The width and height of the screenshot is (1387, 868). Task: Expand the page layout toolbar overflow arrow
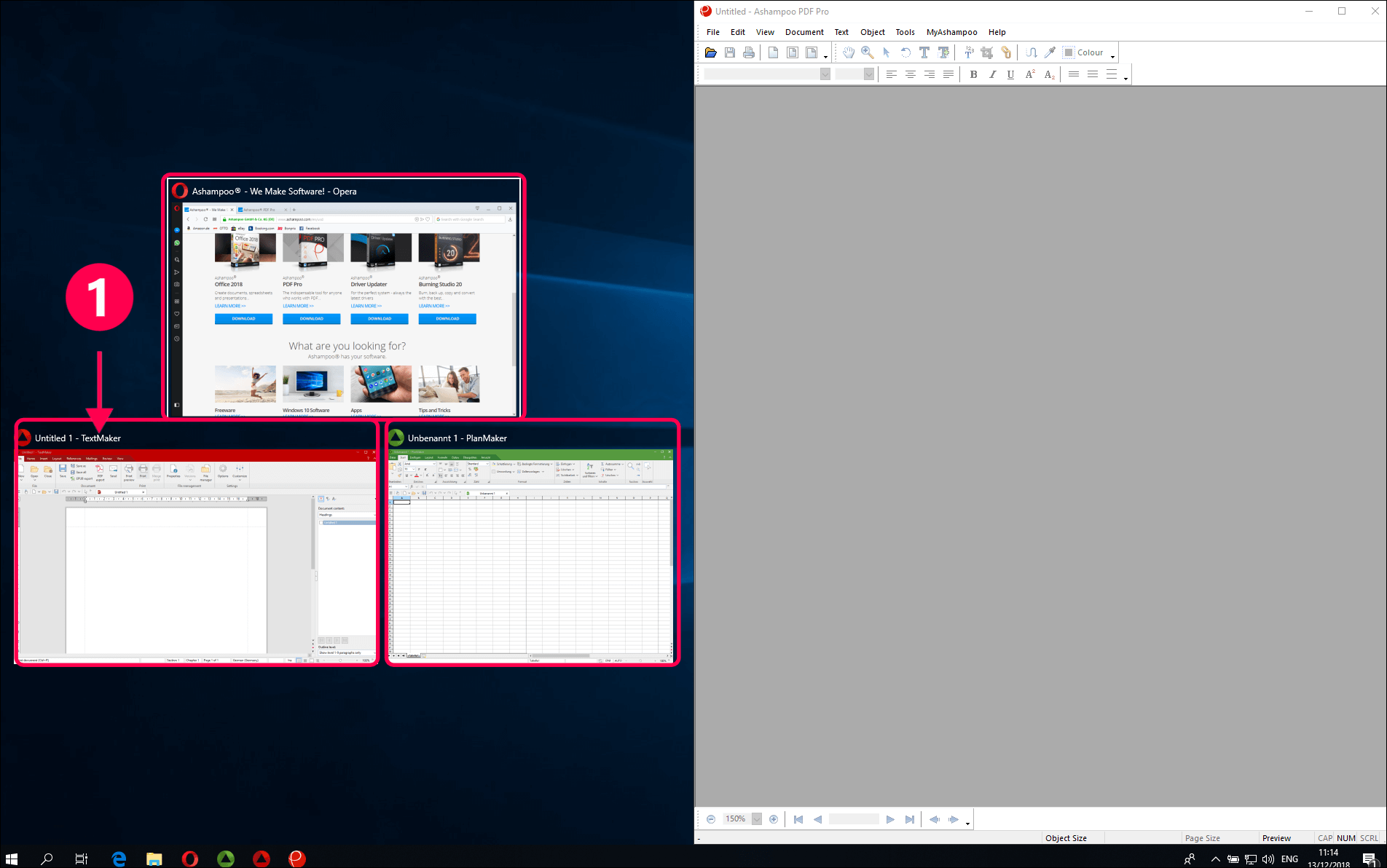tap(825, 56)
